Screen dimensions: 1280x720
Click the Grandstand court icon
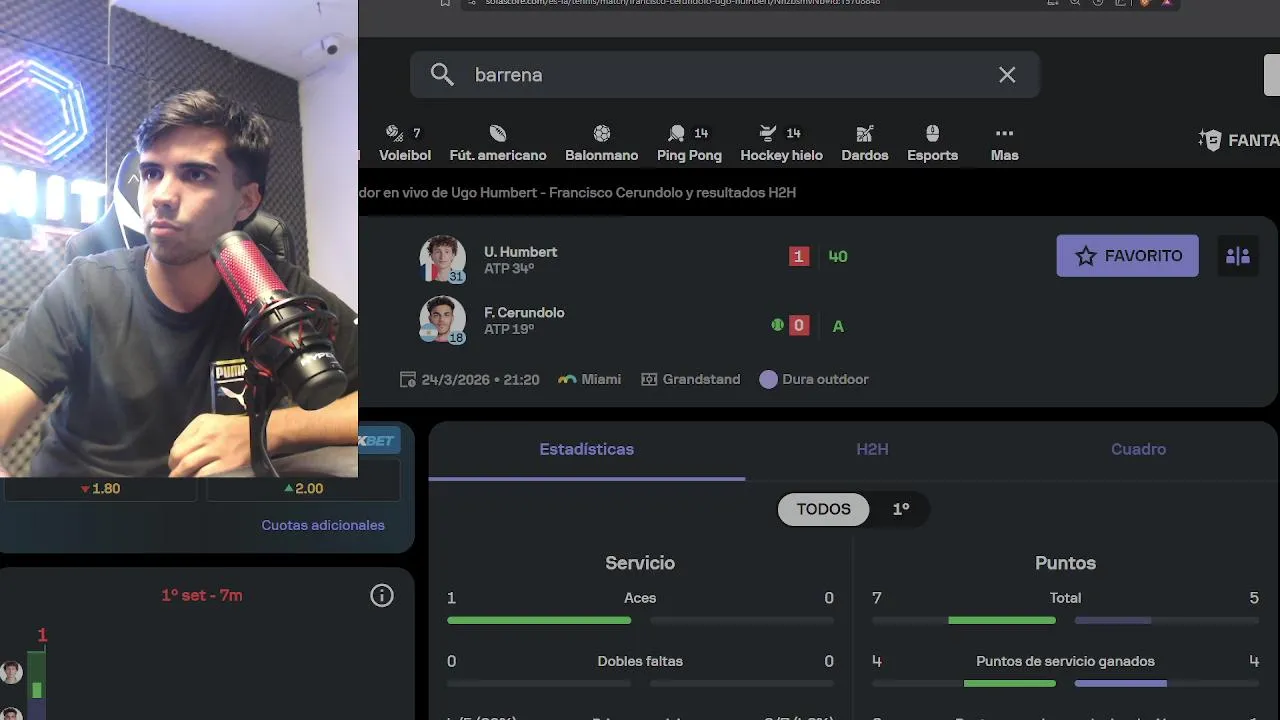click(x=649, y=379)
